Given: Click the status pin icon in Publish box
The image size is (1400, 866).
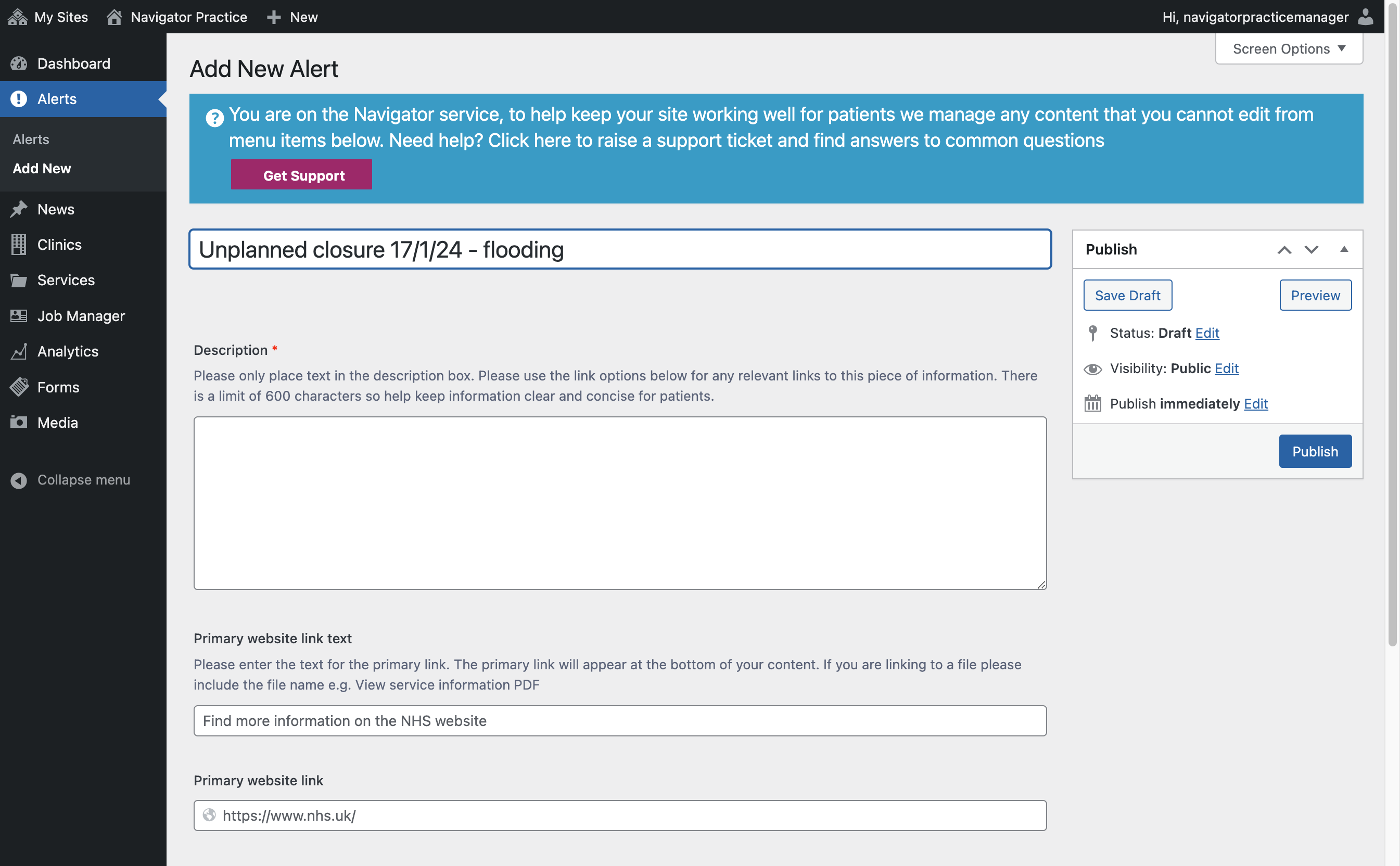Looking at the screenshot, I should tap(1092, 333).
